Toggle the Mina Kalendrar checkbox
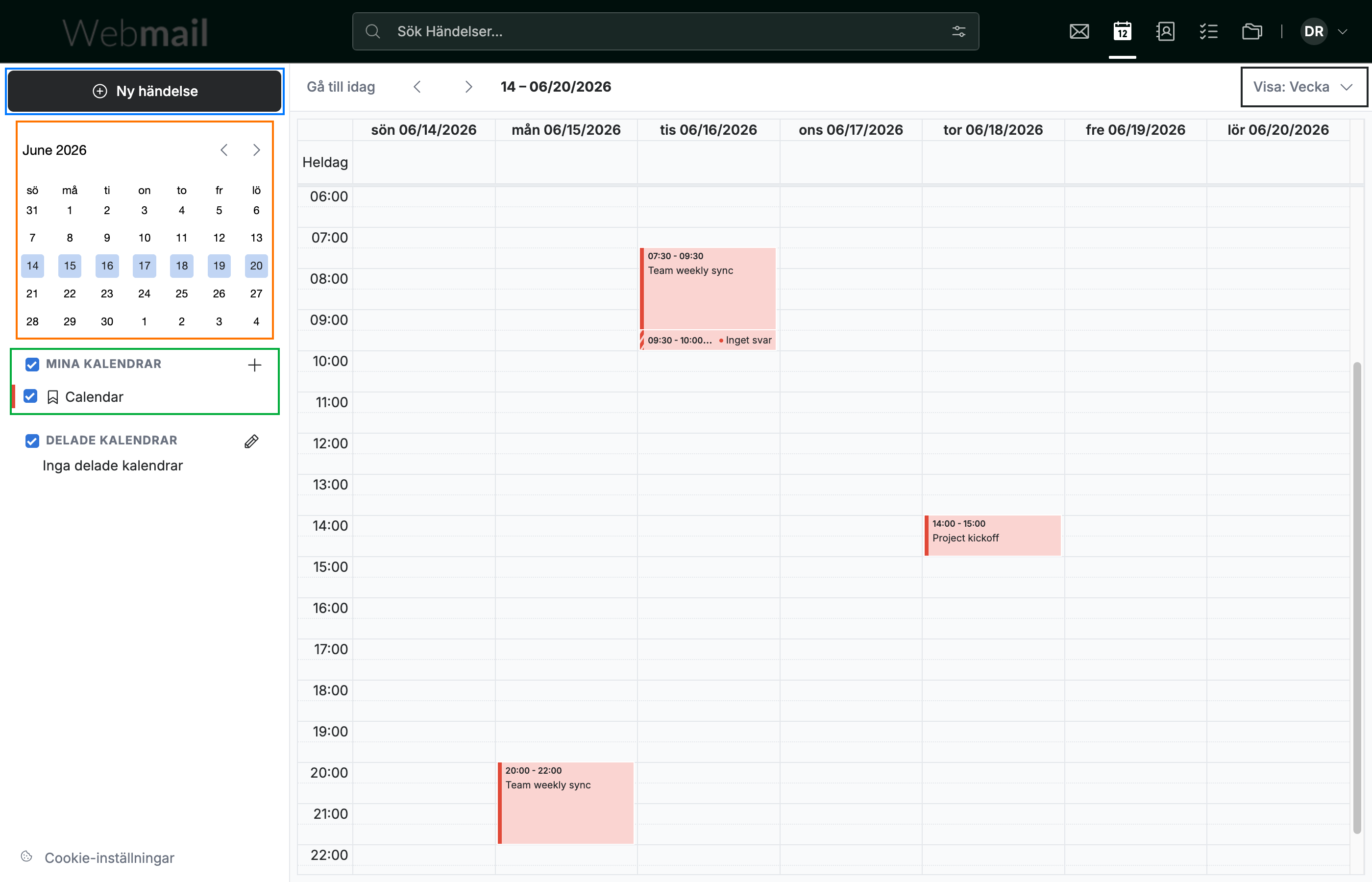Viewport: 1372px width, 882px height. 32,364
